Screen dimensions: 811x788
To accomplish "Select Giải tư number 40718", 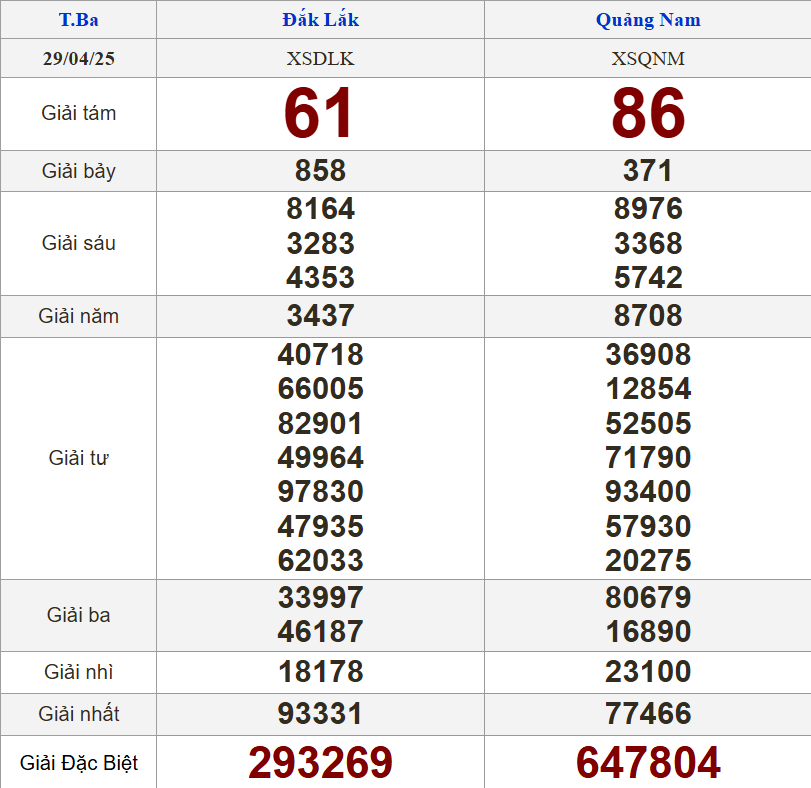I will (320, 355).
